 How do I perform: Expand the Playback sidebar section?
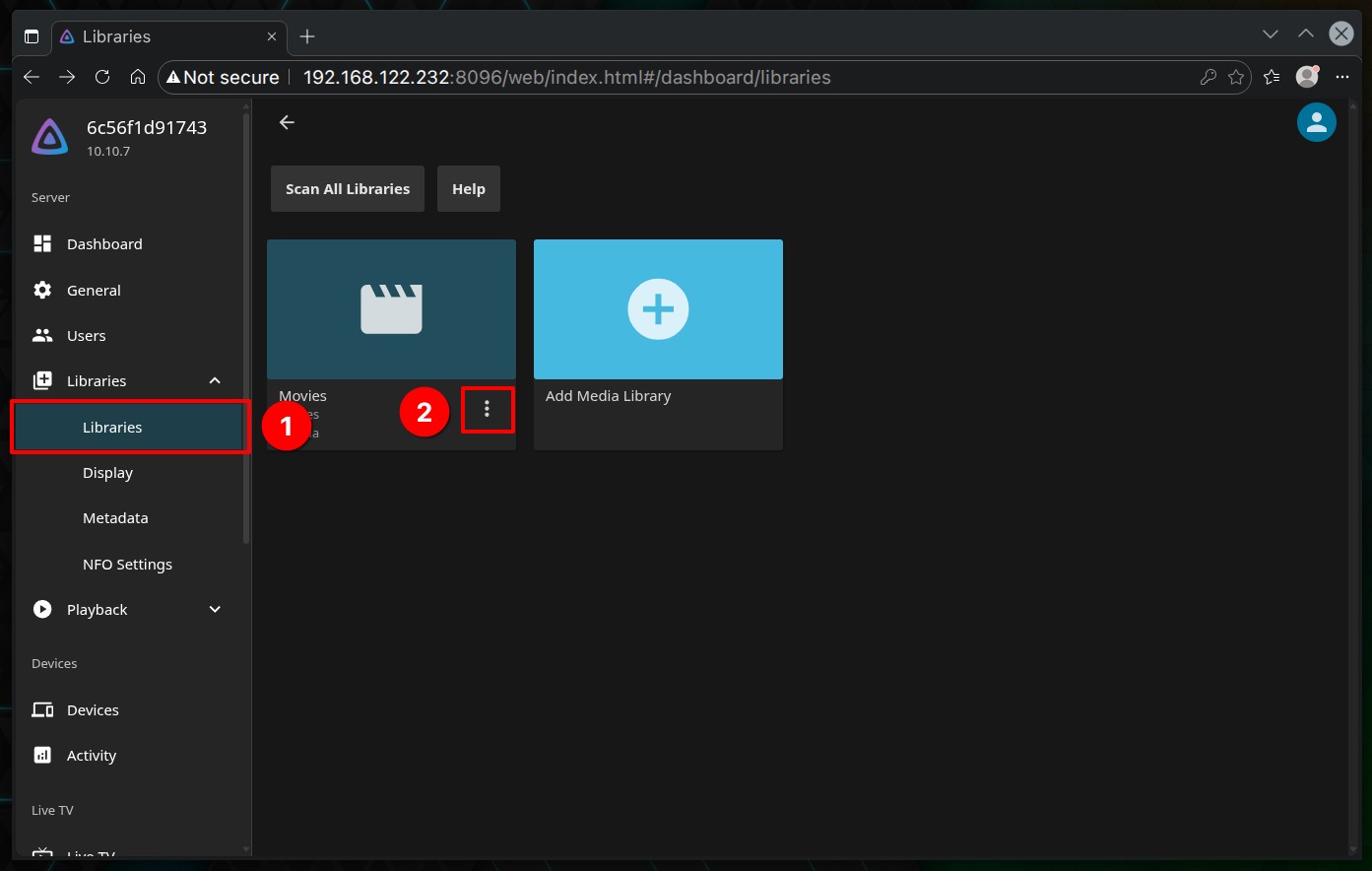tap(215, 610)
